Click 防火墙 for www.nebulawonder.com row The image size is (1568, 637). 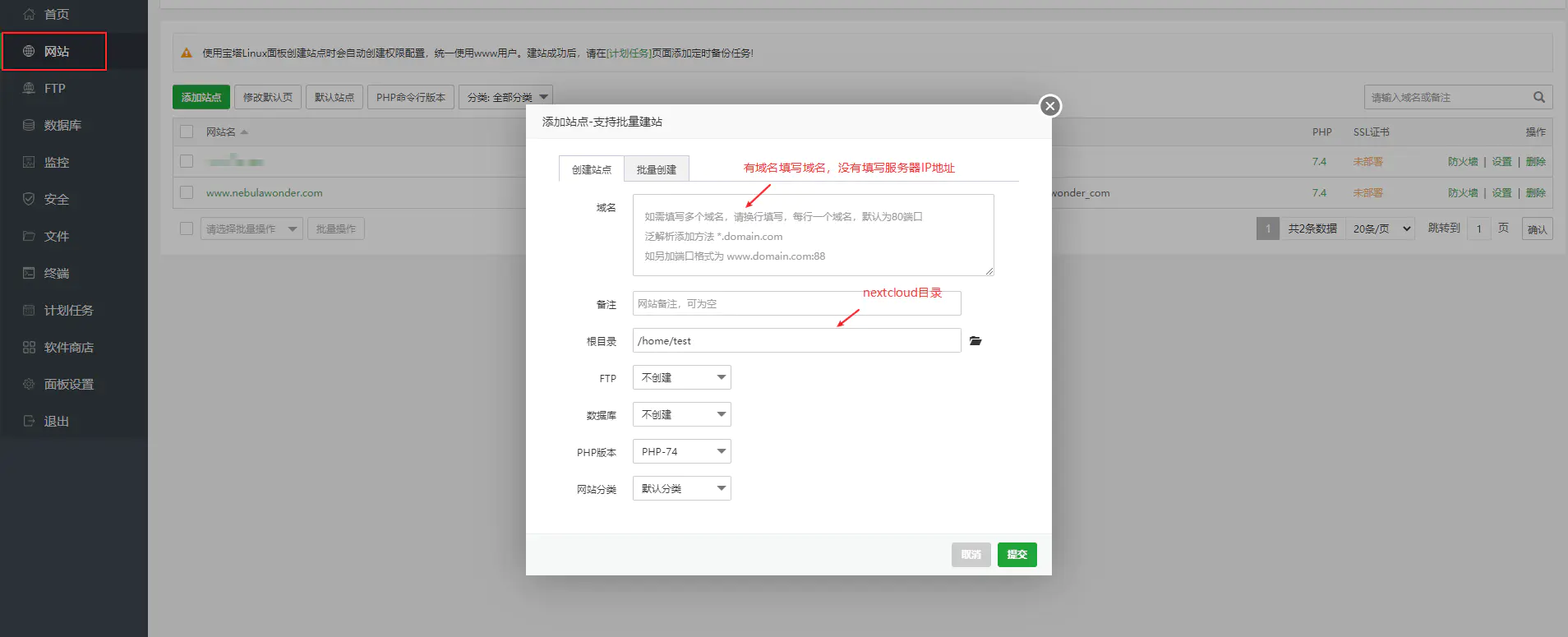click(1463, 192)
